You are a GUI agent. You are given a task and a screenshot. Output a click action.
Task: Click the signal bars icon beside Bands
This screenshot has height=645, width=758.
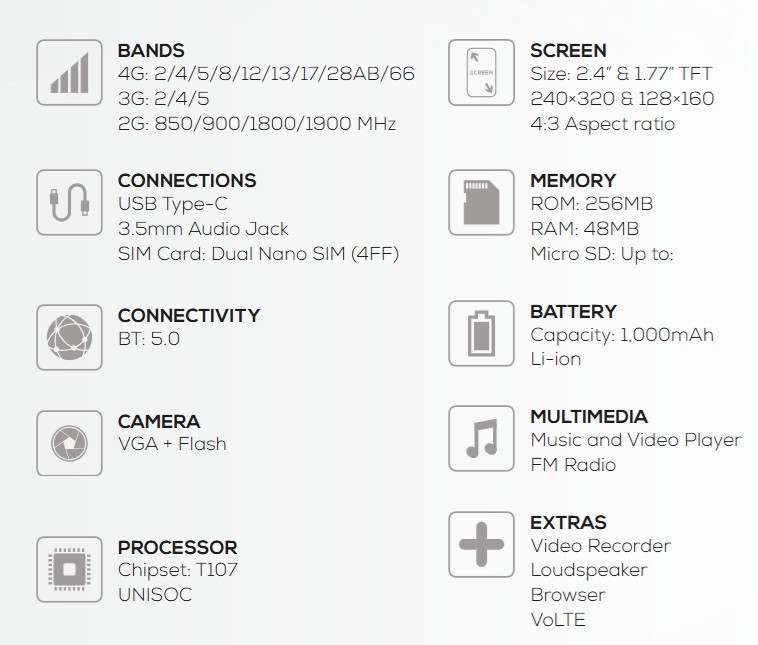(69, 71)
